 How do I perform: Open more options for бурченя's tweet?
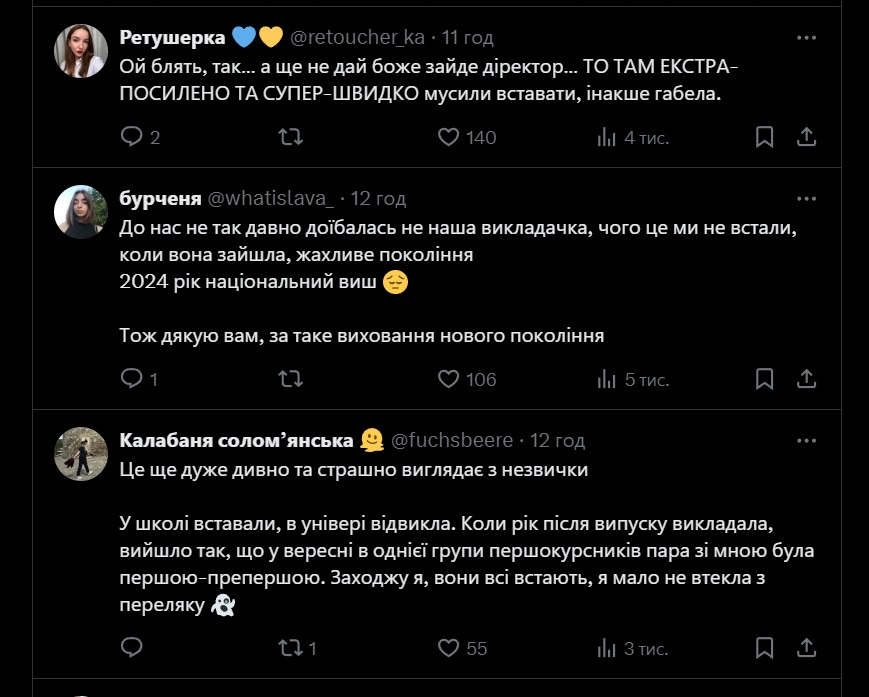point(807,198)
